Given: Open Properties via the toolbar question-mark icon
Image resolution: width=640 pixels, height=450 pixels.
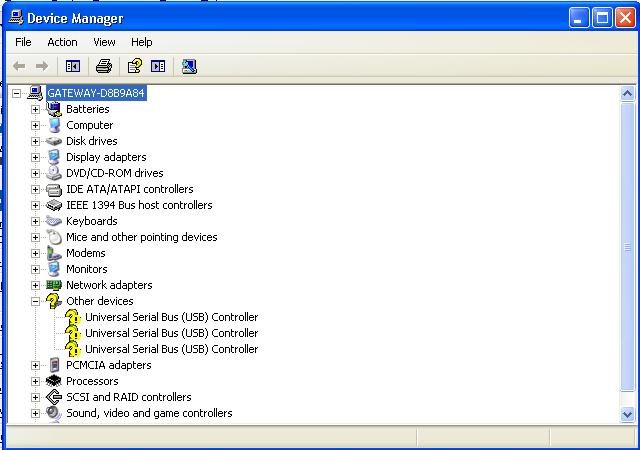Looking at the screenshot, I should click(x=135, y=66).
